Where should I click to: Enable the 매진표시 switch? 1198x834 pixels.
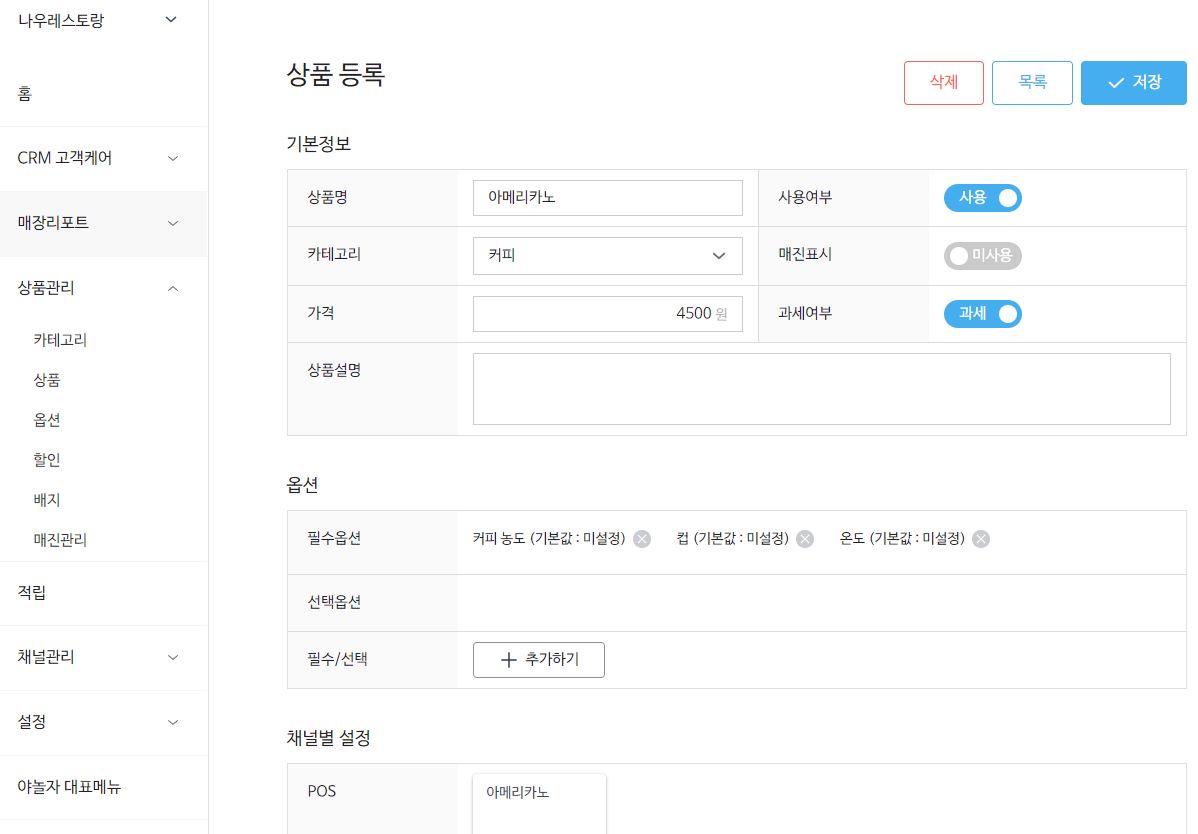[x=983, y=256]
